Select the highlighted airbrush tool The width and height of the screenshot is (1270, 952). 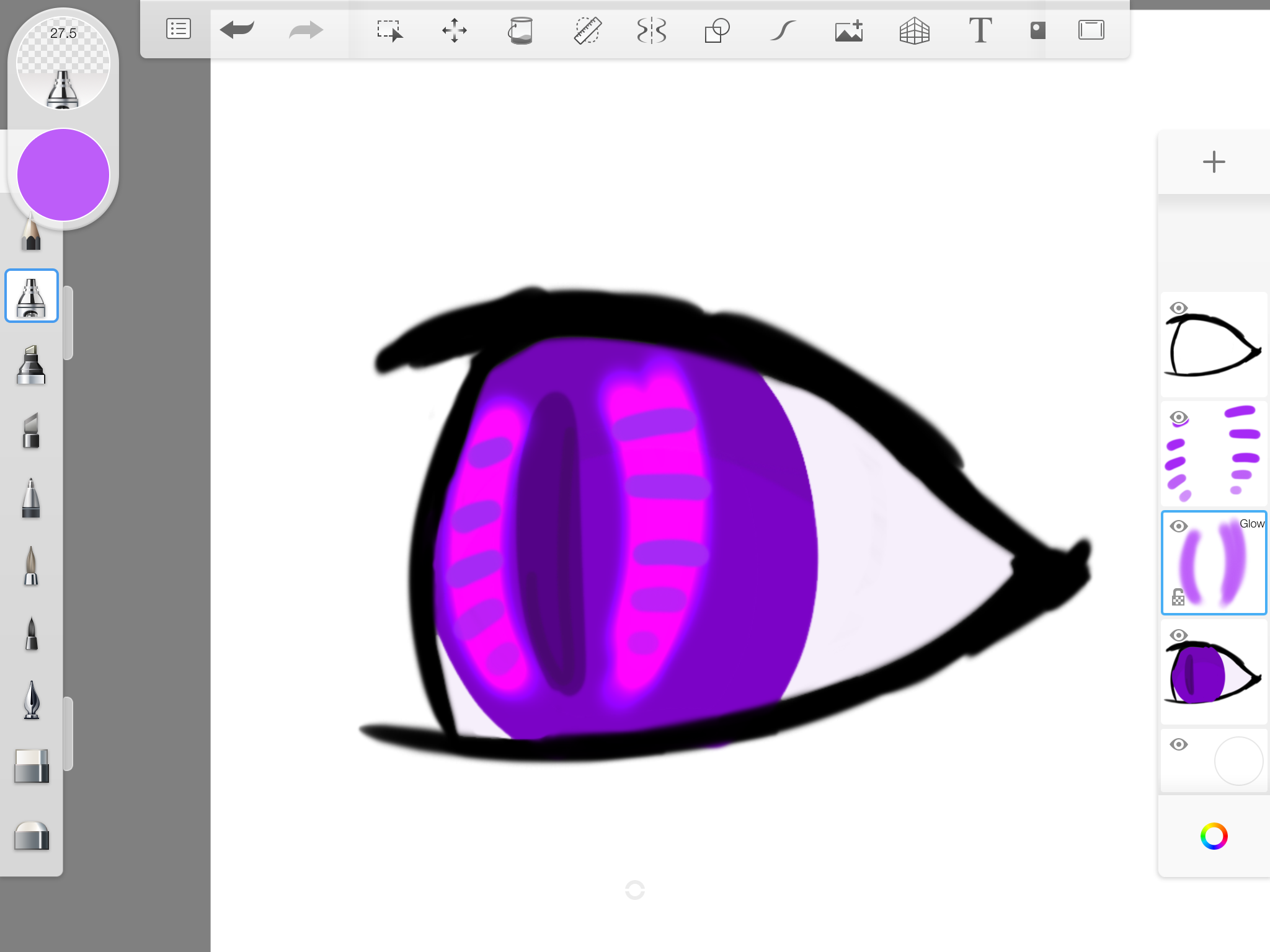coord(32,296)
